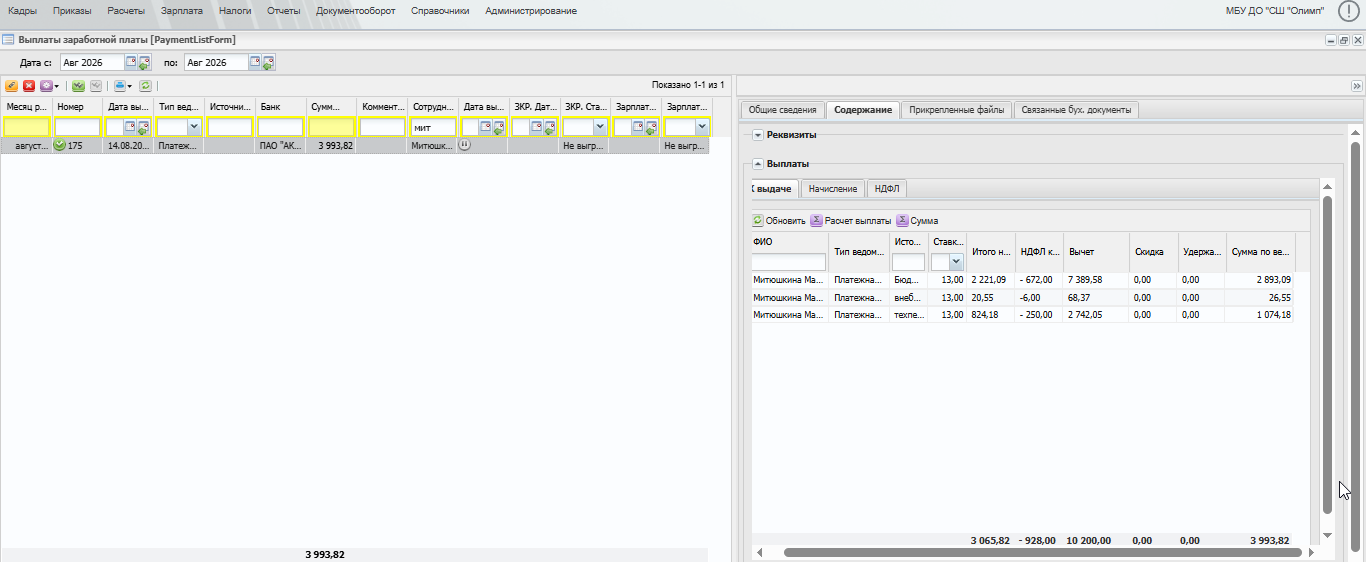Click refresh icon next to Обновить label
The height and width of the screenshot is (562, 1366).
pyautogui.click(x=758, y=220)
